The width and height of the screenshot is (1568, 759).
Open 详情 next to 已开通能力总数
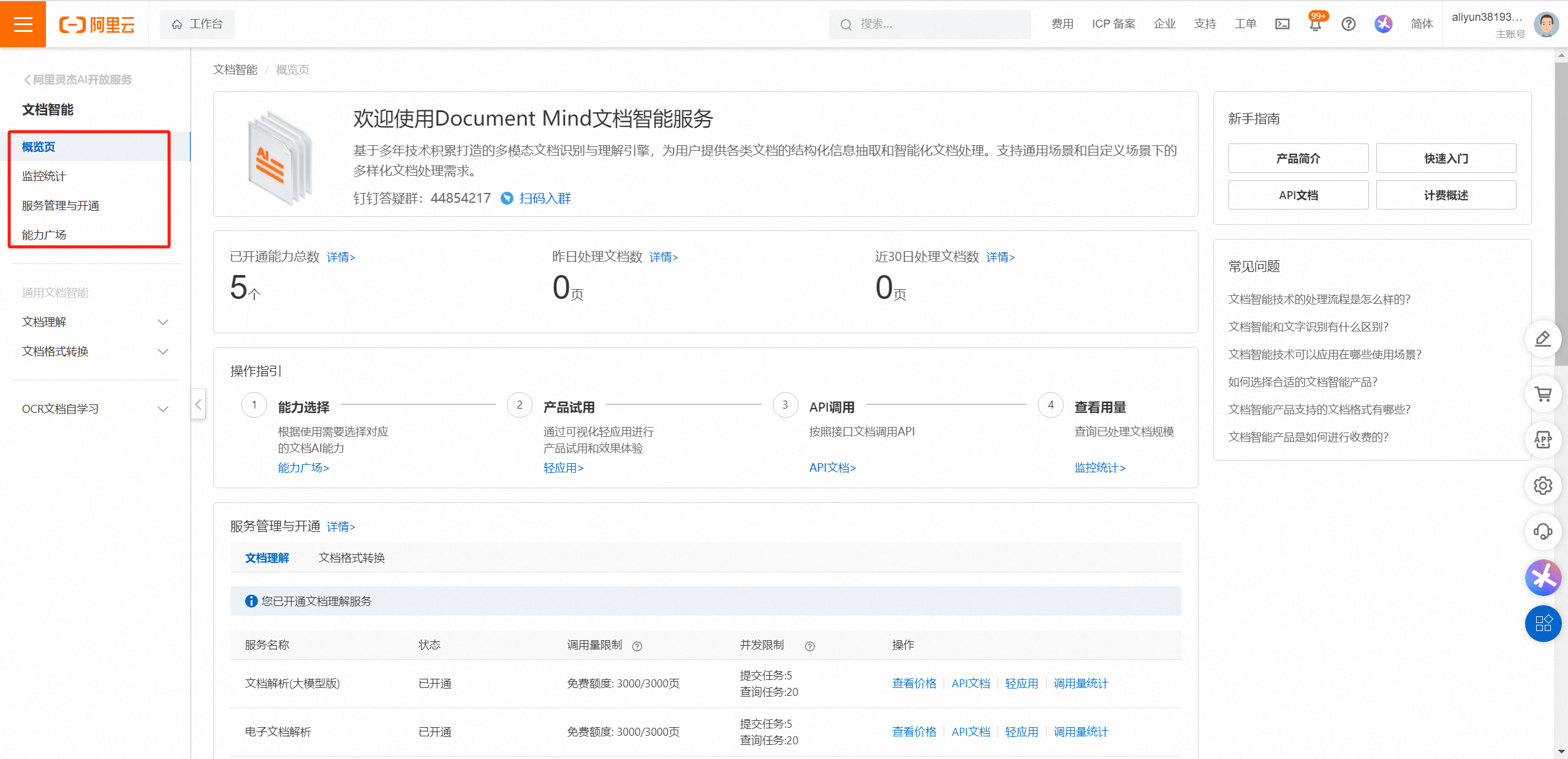pyautogui.click(x=341, y=257)
